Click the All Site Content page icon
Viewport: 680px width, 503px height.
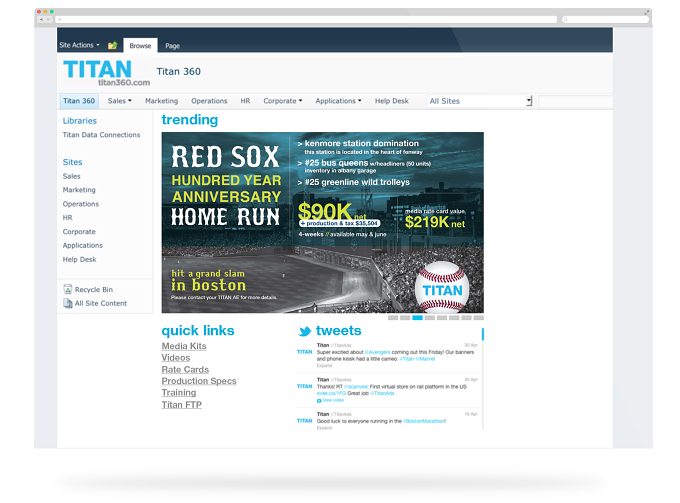[68, 303]
